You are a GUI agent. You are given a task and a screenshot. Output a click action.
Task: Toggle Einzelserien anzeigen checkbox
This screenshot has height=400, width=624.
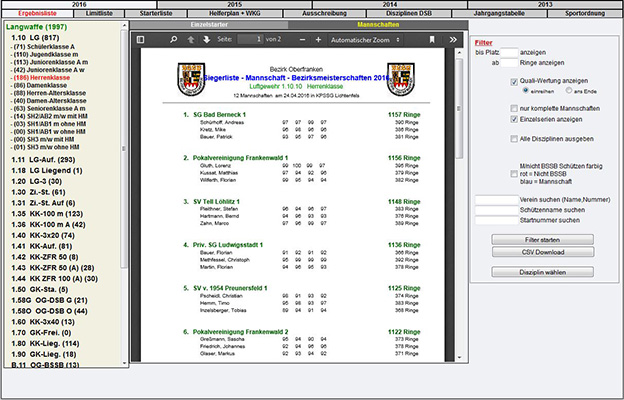[x=514, y=119]
